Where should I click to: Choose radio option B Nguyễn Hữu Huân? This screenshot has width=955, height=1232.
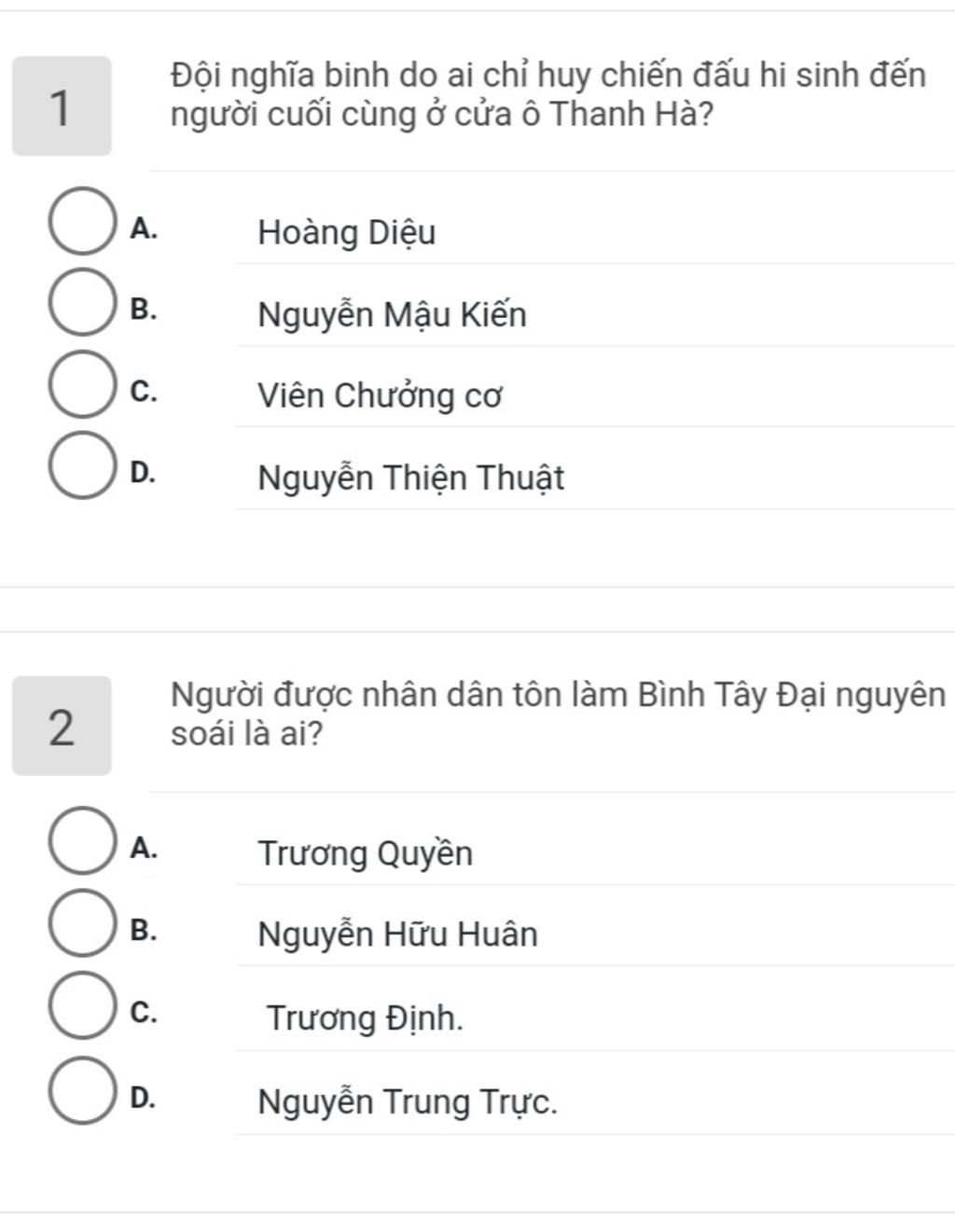(x=81, y=923)
